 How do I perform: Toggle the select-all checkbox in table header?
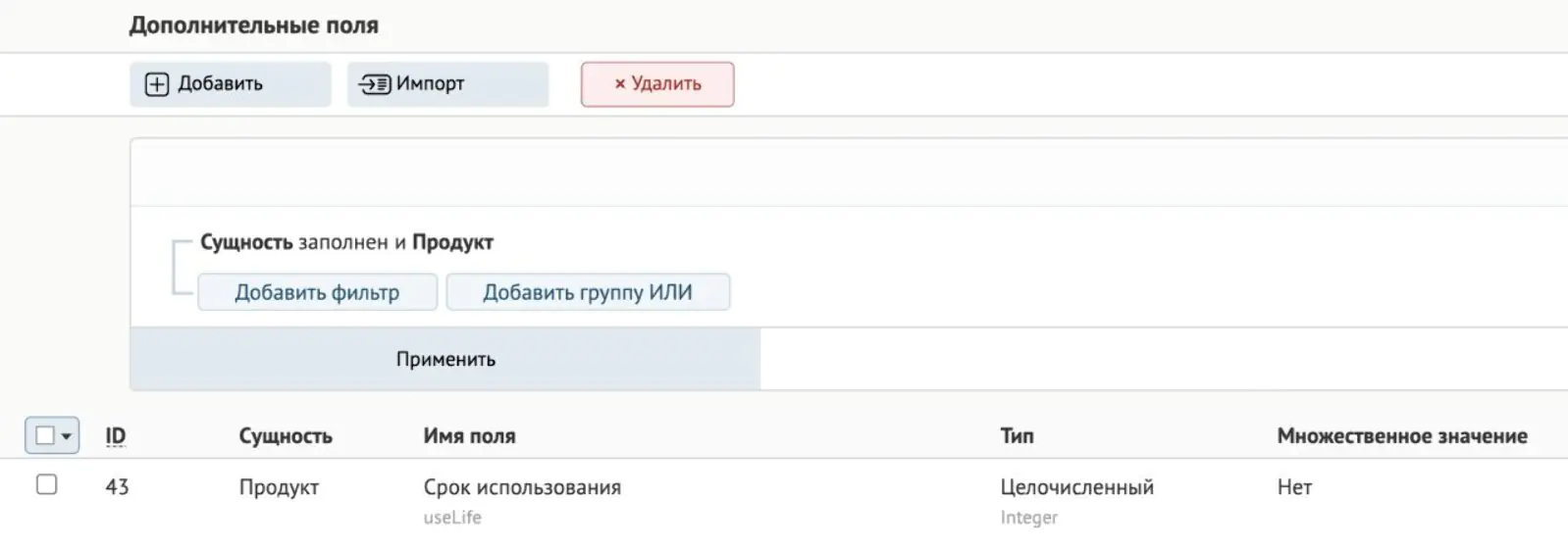[x=45, y=435]
